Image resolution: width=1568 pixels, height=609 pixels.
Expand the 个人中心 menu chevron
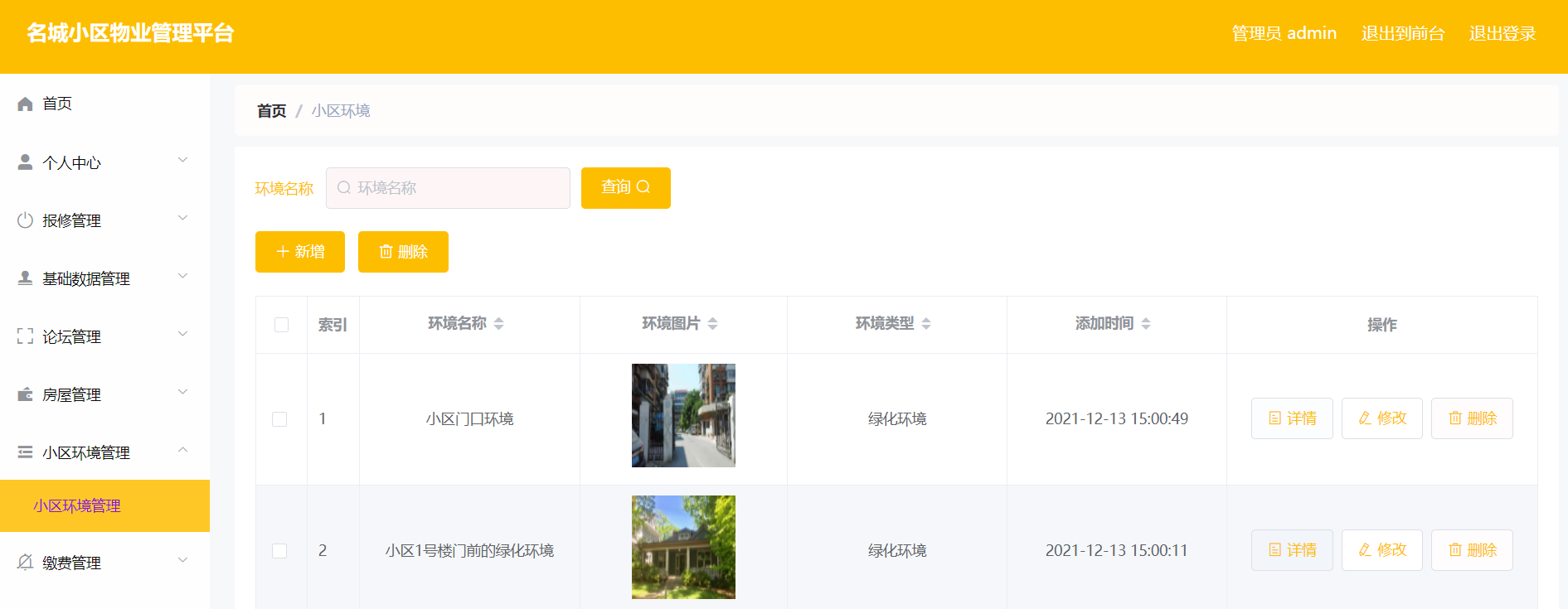tap(183, 160)
